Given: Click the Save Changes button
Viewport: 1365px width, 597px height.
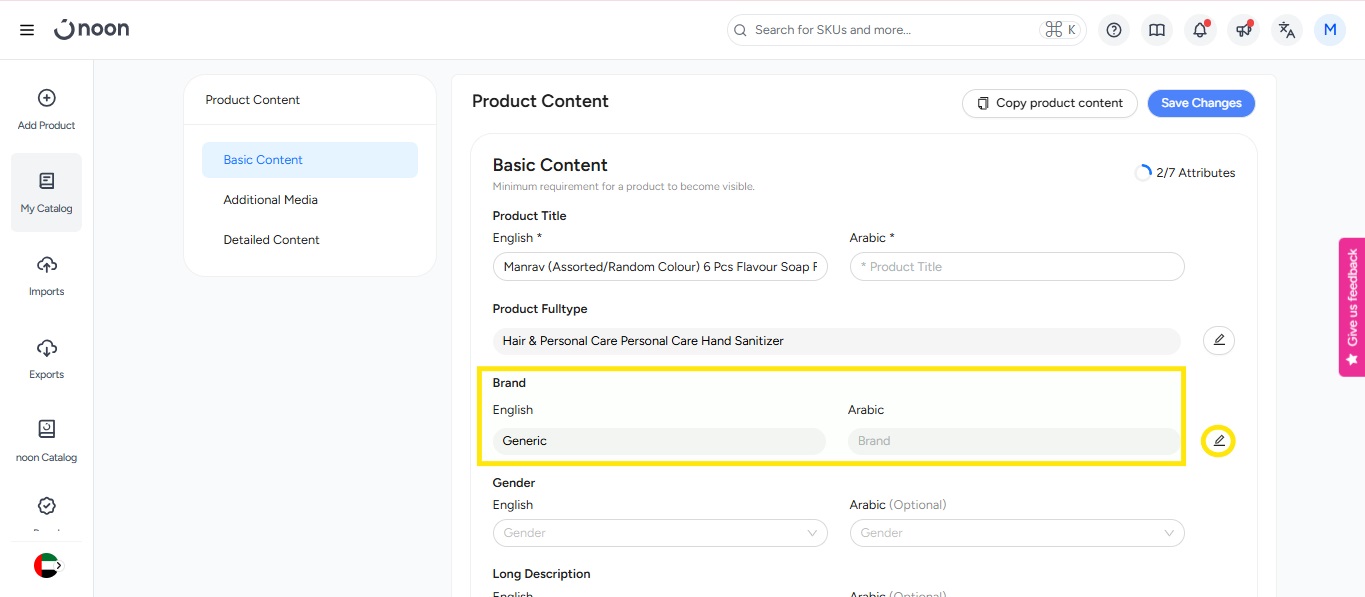Looking at the screenshot, I should coord(1201,103).
